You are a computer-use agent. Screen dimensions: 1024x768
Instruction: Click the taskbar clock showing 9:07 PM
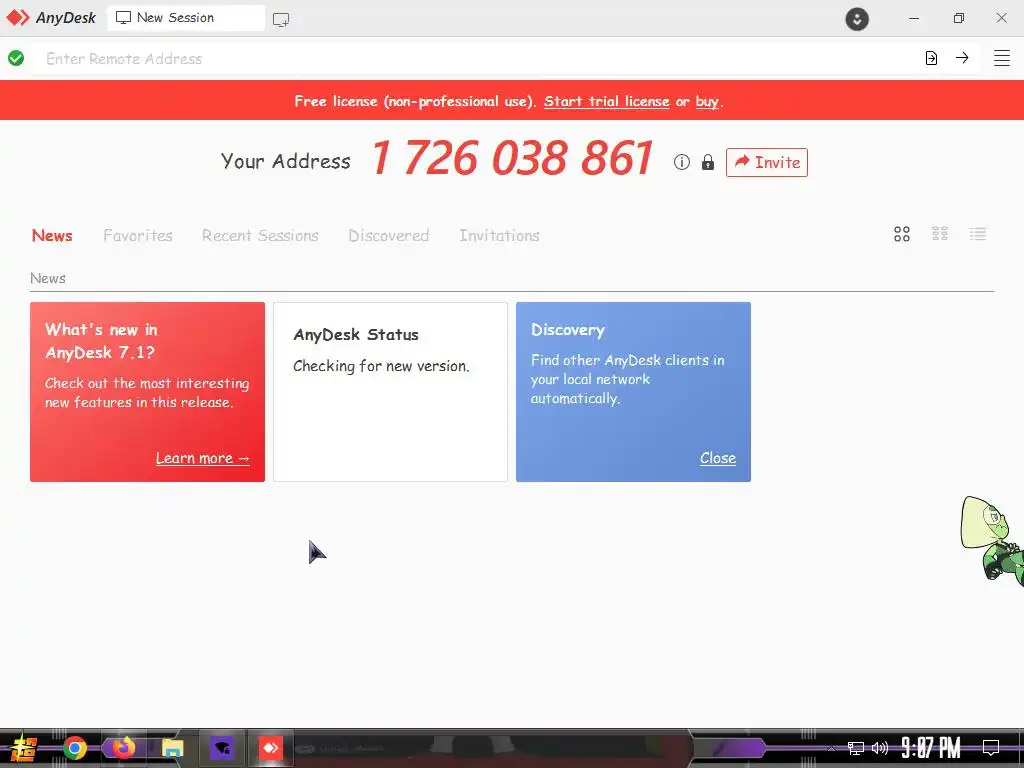tap(931, 748)
